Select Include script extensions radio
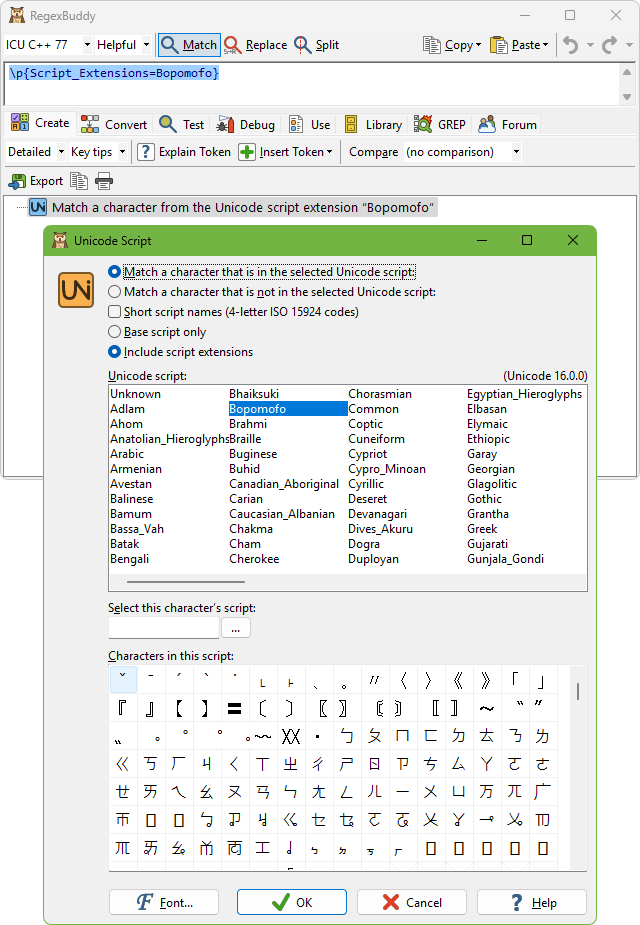Screen dimensions: 640x925 115,352
